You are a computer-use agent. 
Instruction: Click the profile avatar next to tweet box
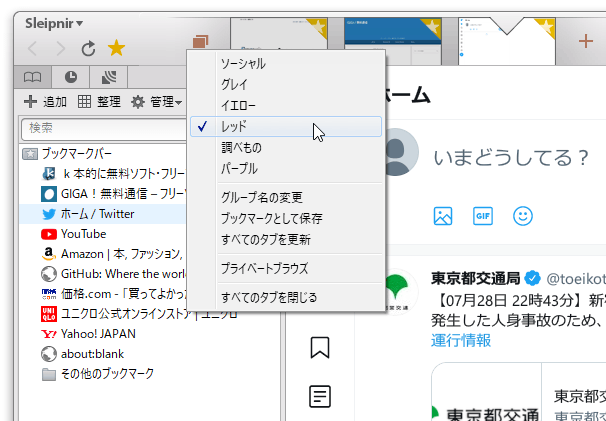(402, 152)
